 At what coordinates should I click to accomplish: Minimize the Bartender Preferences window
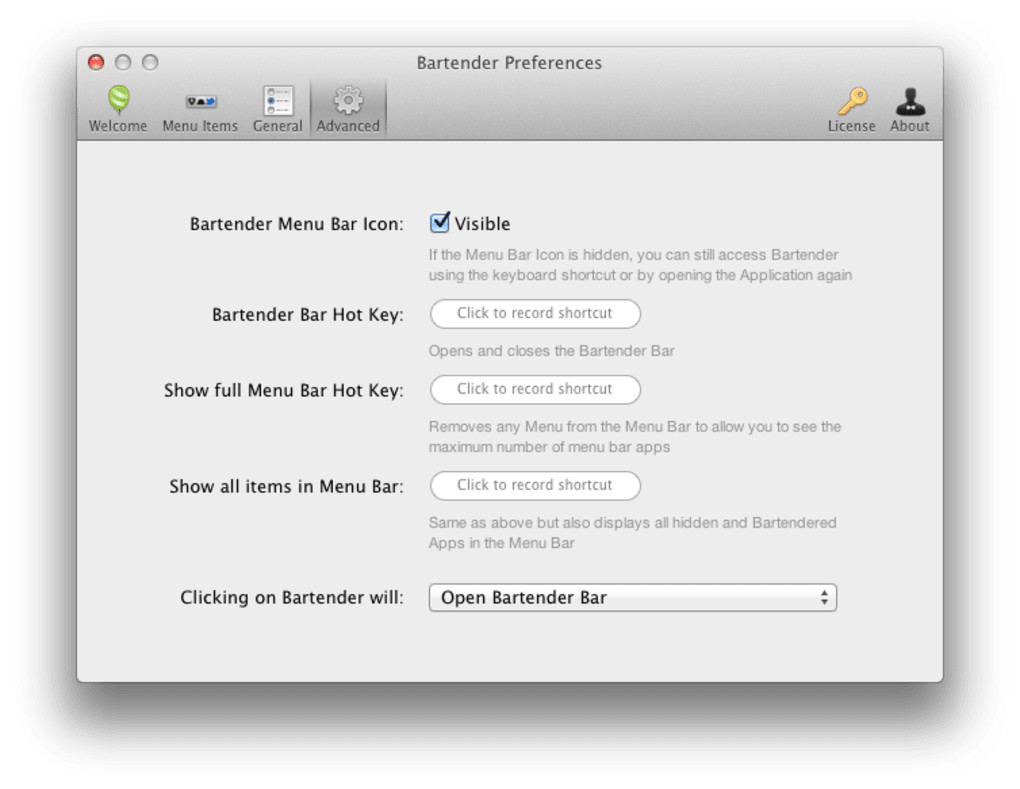pyautogui.click(x=123, y=62)
